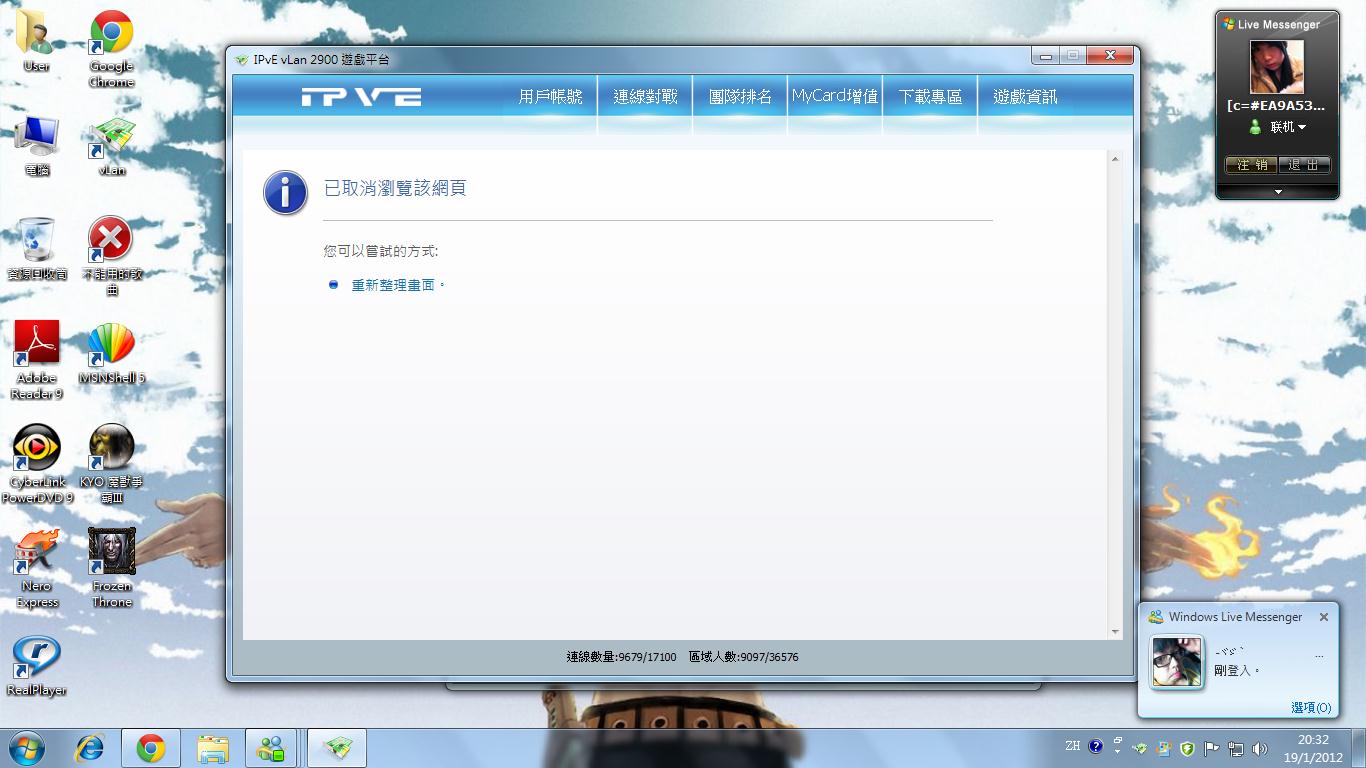Open the 團隊排名 tab
The height and width of the screenshot is (768, 1366).
coord(740,97)
